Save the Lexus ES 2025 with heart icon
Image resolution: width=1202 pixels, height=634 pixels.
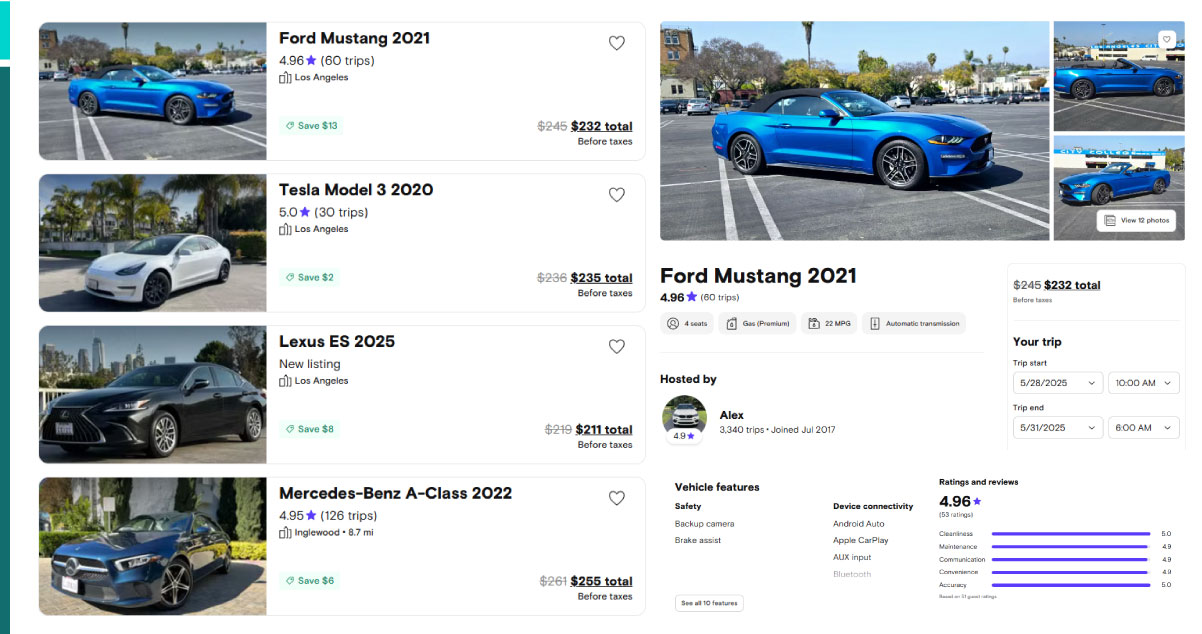click(x=617, y=347)
